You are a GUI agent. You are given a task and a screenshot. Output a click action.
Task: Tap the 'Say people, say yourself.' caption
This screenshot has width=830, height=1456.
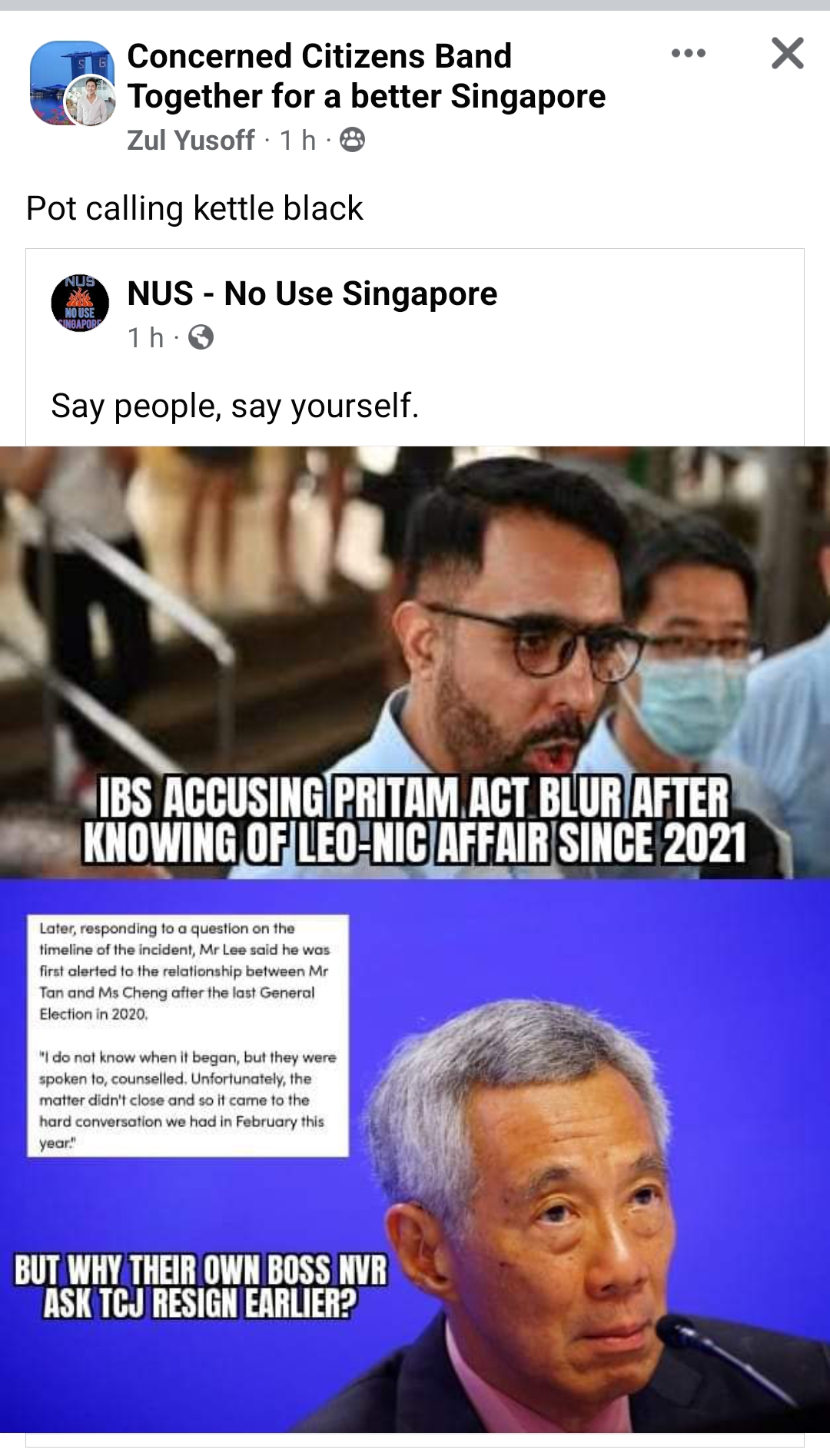235,406
